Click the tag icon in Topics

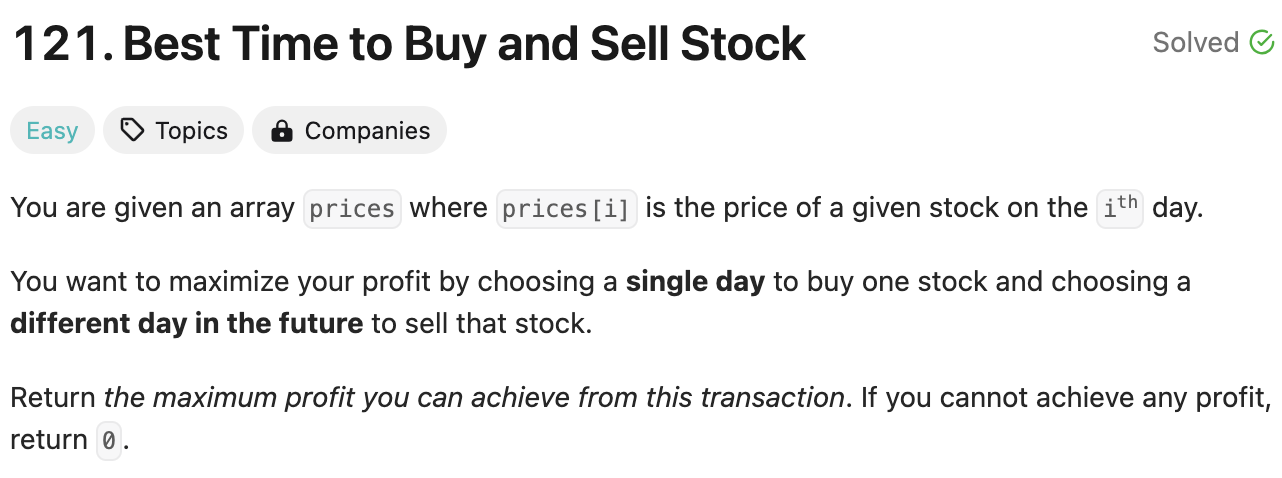coord(131,131)
